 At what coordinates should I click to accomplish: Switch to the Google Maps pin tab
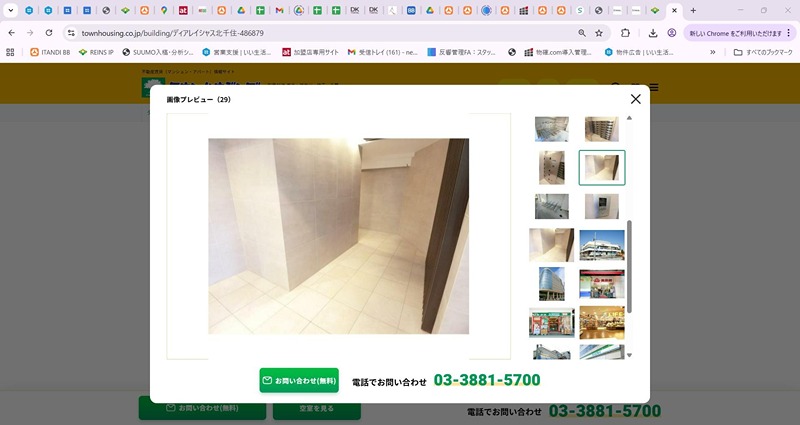point(164,10)
